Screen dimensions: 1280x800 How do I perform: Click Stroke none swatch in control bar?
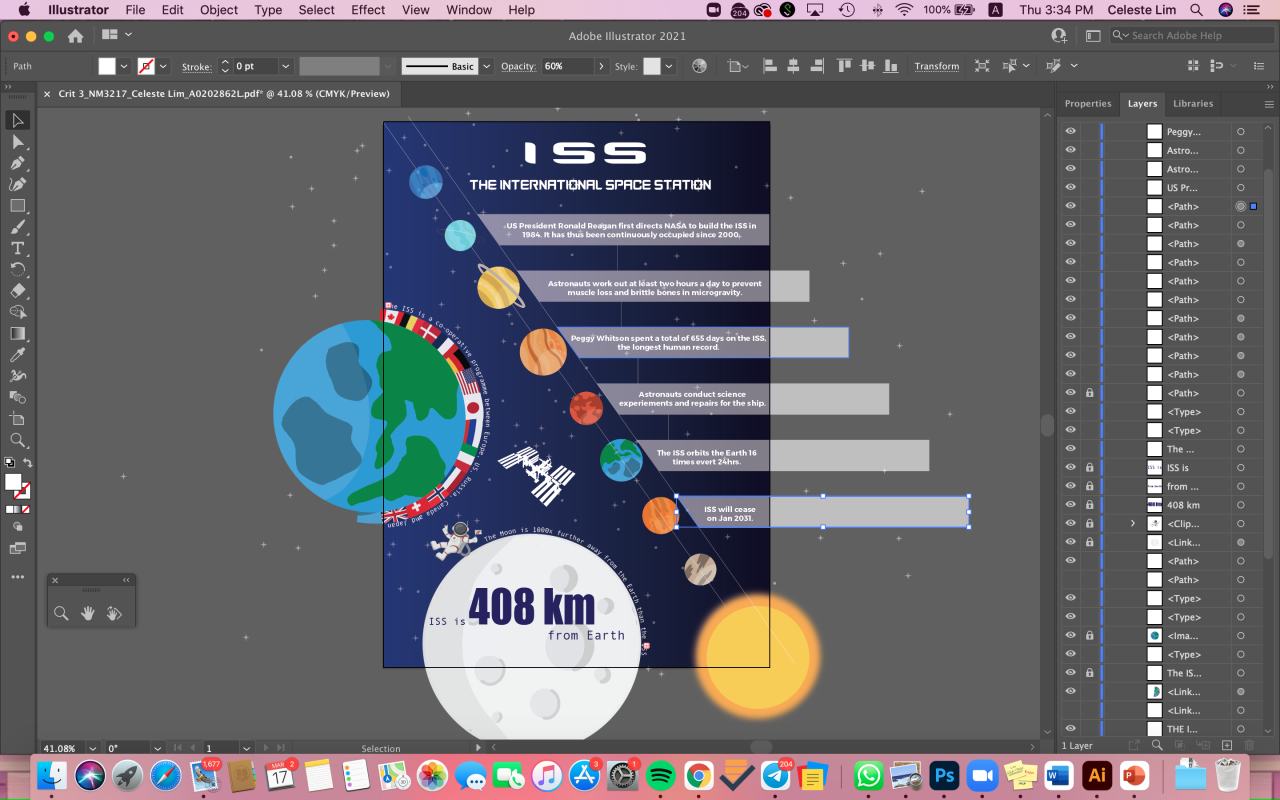(x=146, y=66)
